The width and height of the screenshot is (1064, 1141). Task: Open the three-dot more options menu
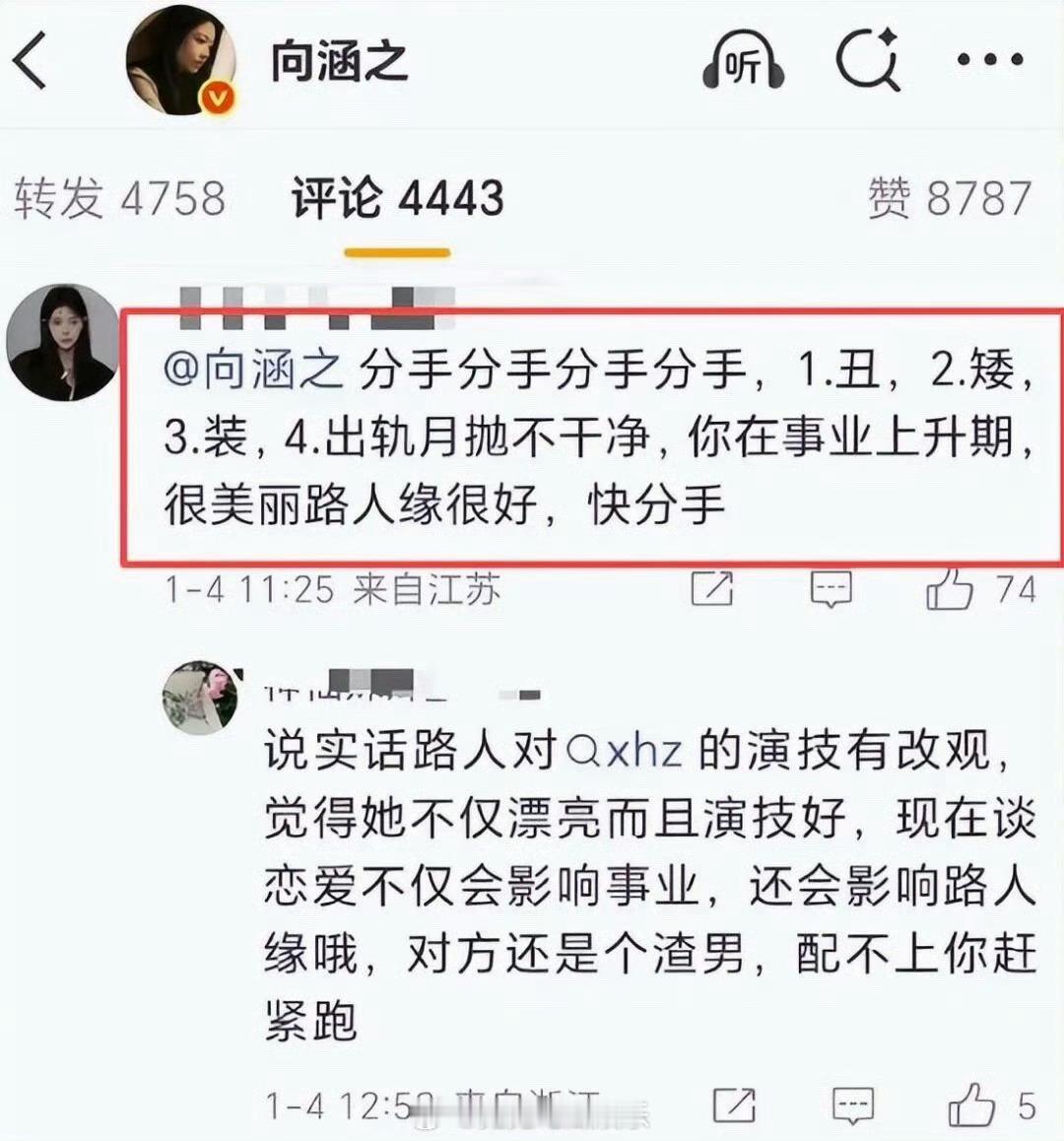(990, 60)
